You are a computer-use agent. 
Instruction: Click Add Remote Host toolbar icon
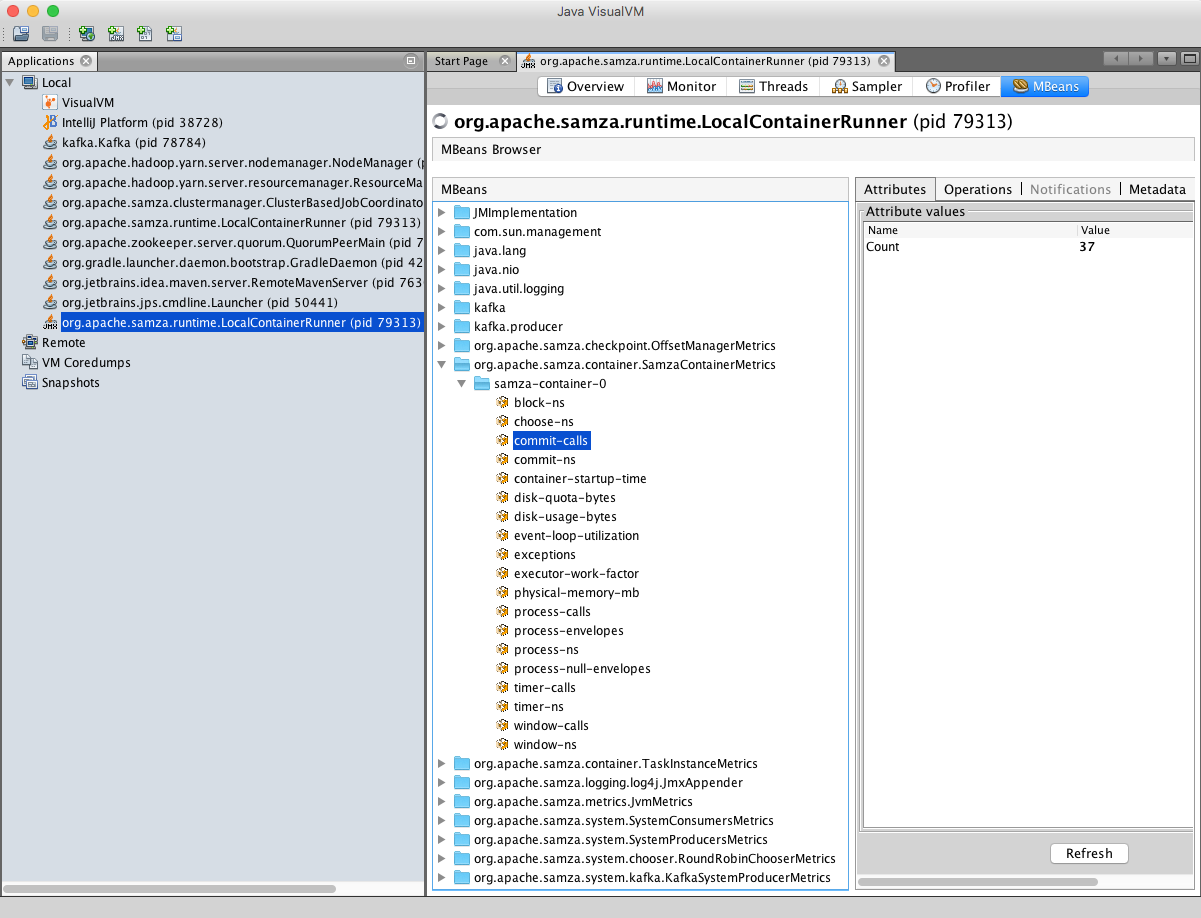point(88,34)
